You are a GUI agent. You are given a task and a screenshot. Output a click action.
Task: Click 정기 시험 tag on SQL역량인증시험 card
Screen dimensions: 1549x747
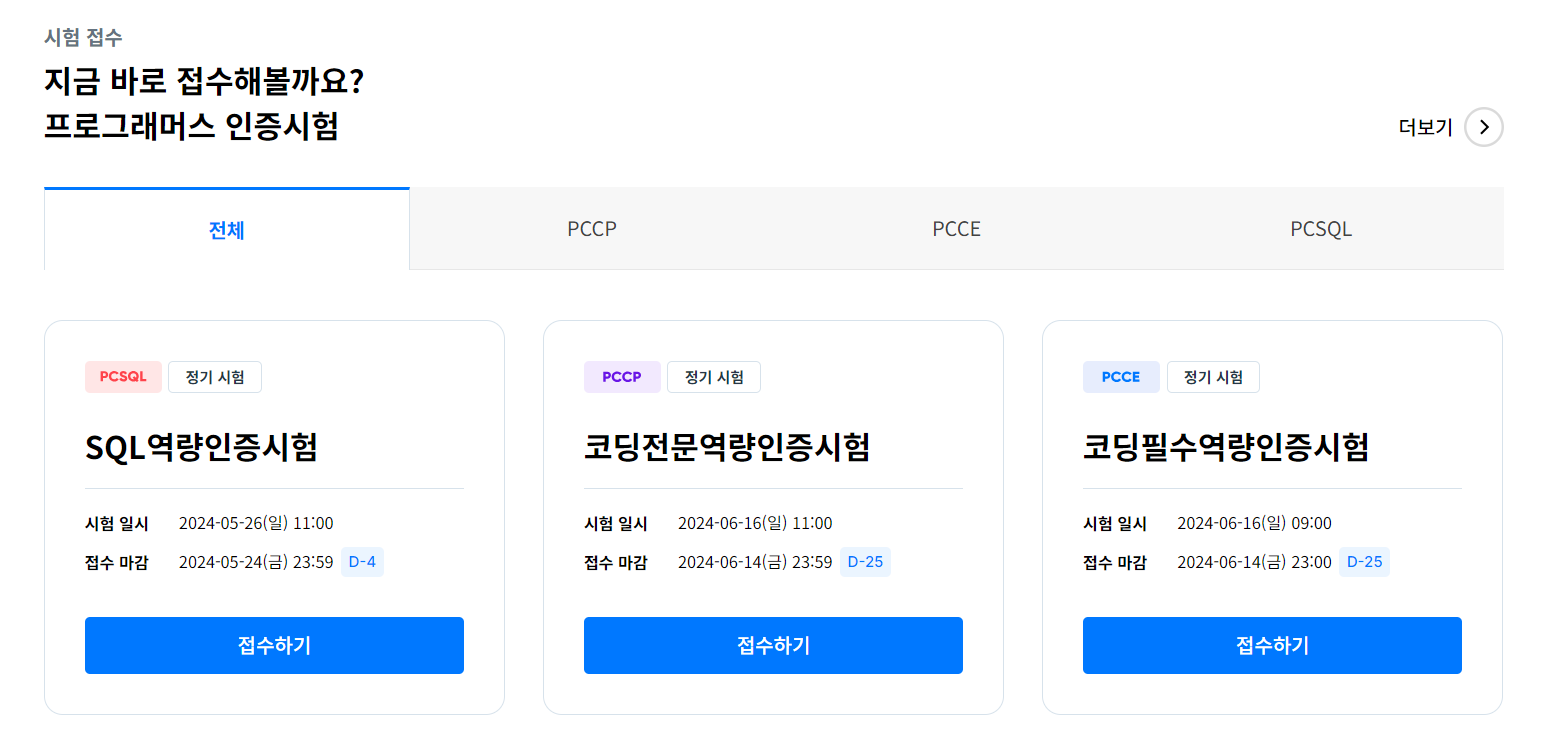point(215,377)
